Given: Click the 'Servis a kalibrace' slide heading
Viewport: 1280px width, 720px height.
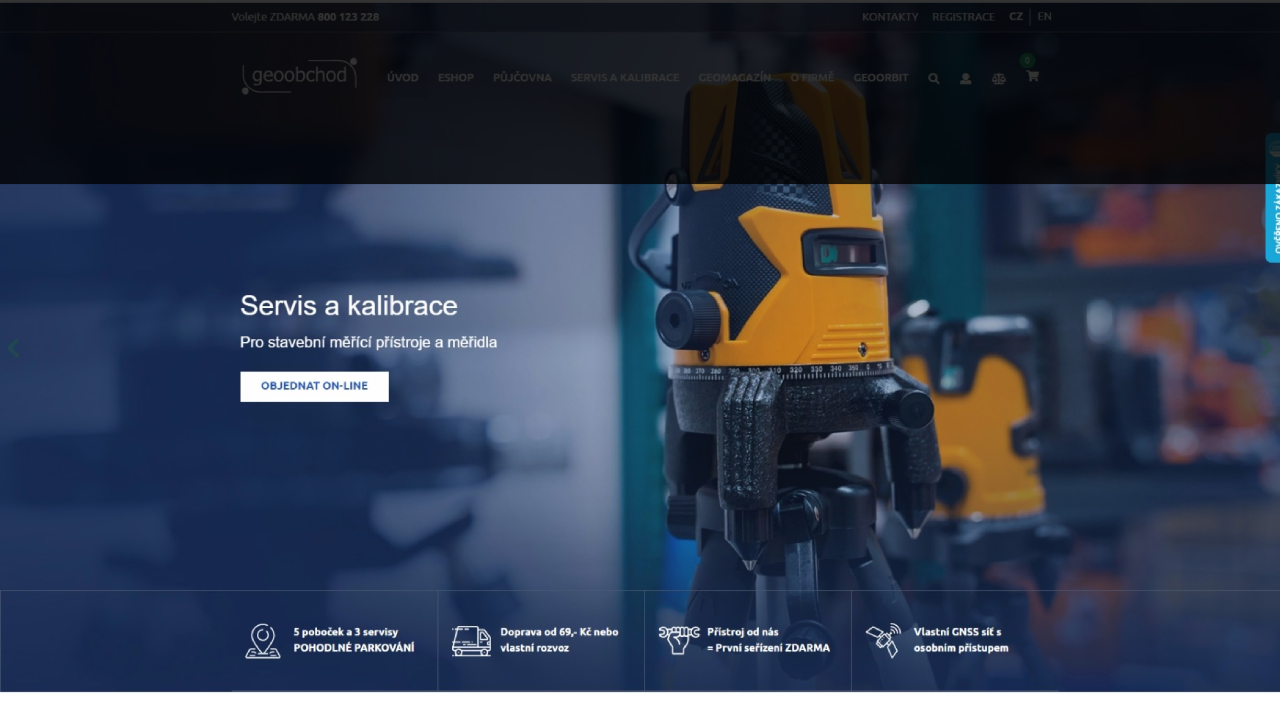Looking at the screenshot, I should [x=349, y=306].
